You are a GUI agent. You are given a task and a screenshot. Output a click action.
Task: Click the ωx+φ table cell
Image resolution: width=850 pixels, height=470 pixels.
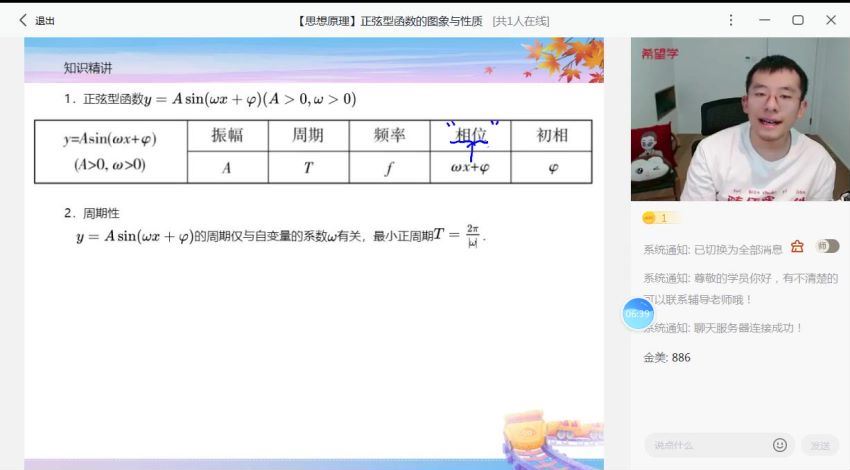pyautogui.click(x=470, y=168)
